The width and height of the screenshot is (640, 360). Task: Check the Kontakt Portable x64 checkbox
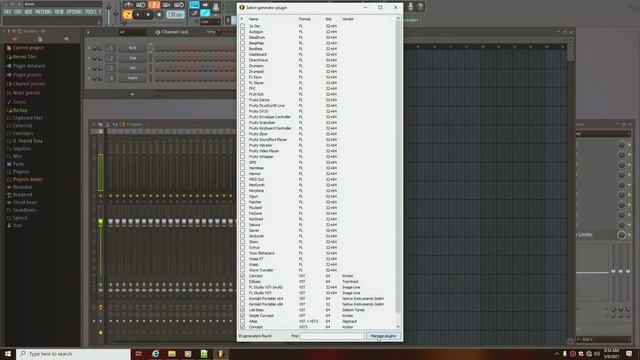(x=243, y=299)
